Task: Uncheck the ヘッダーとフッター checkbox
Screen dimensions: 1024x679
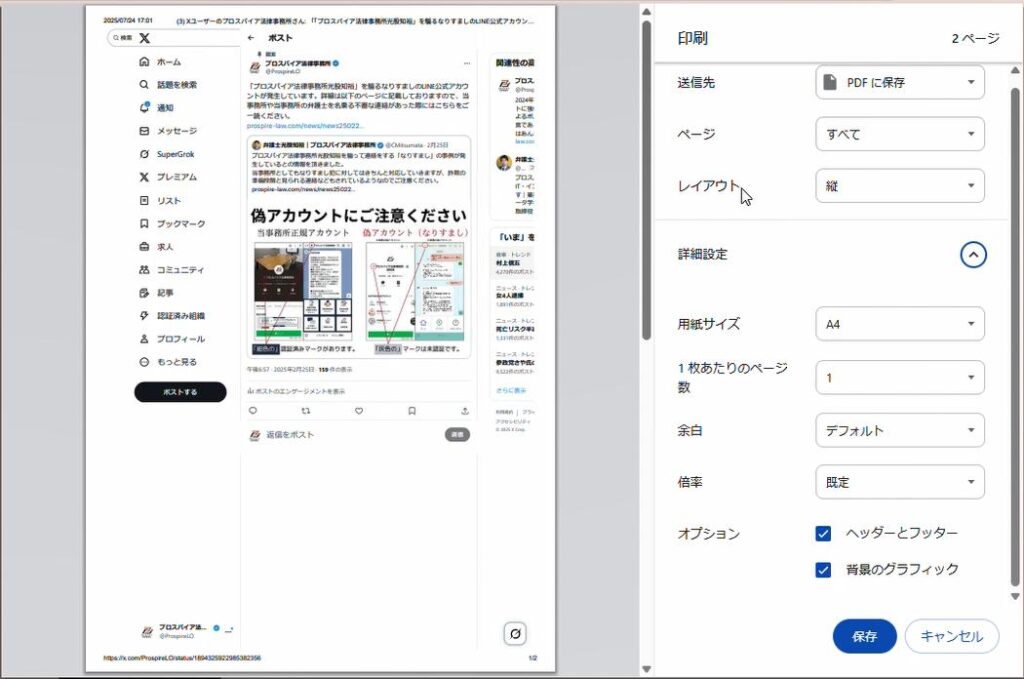Action: pos(823,533)
